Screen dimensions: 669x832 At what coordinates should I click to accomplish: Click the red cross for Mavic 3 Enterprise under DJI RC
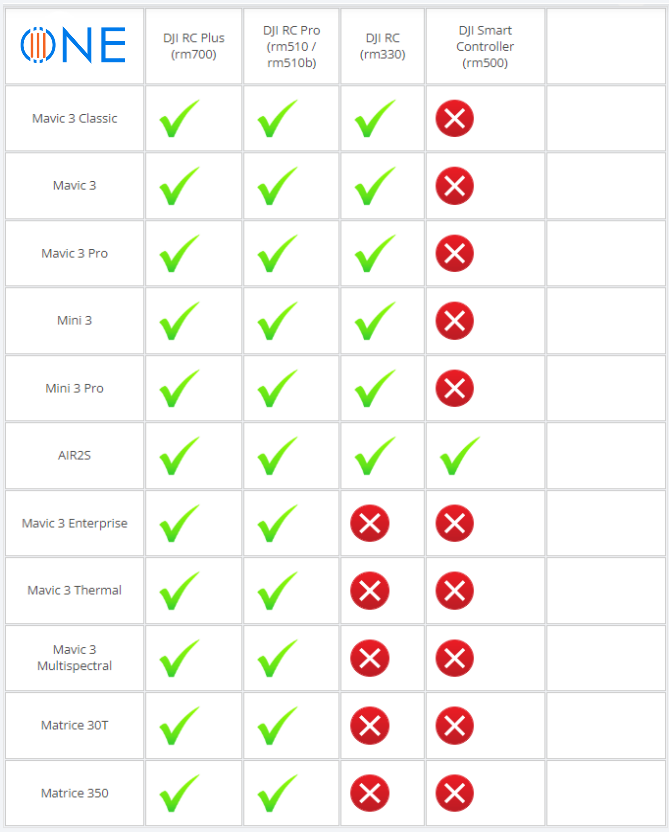pos(370,523)
